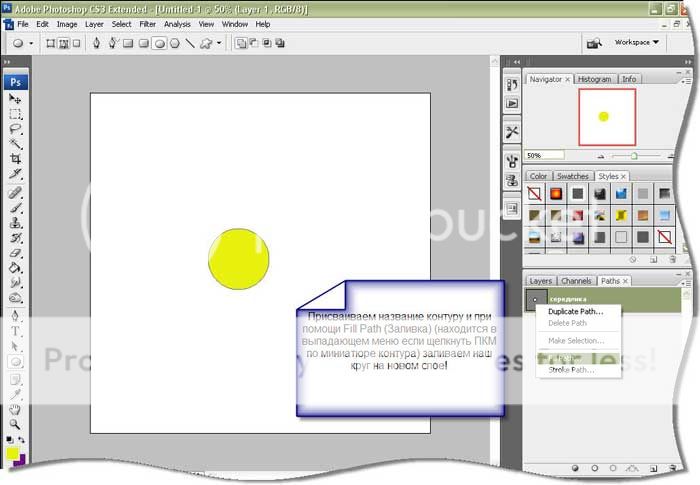Enable Shape layers mode in options bar
700x485 pixels.
pos(48,44)
